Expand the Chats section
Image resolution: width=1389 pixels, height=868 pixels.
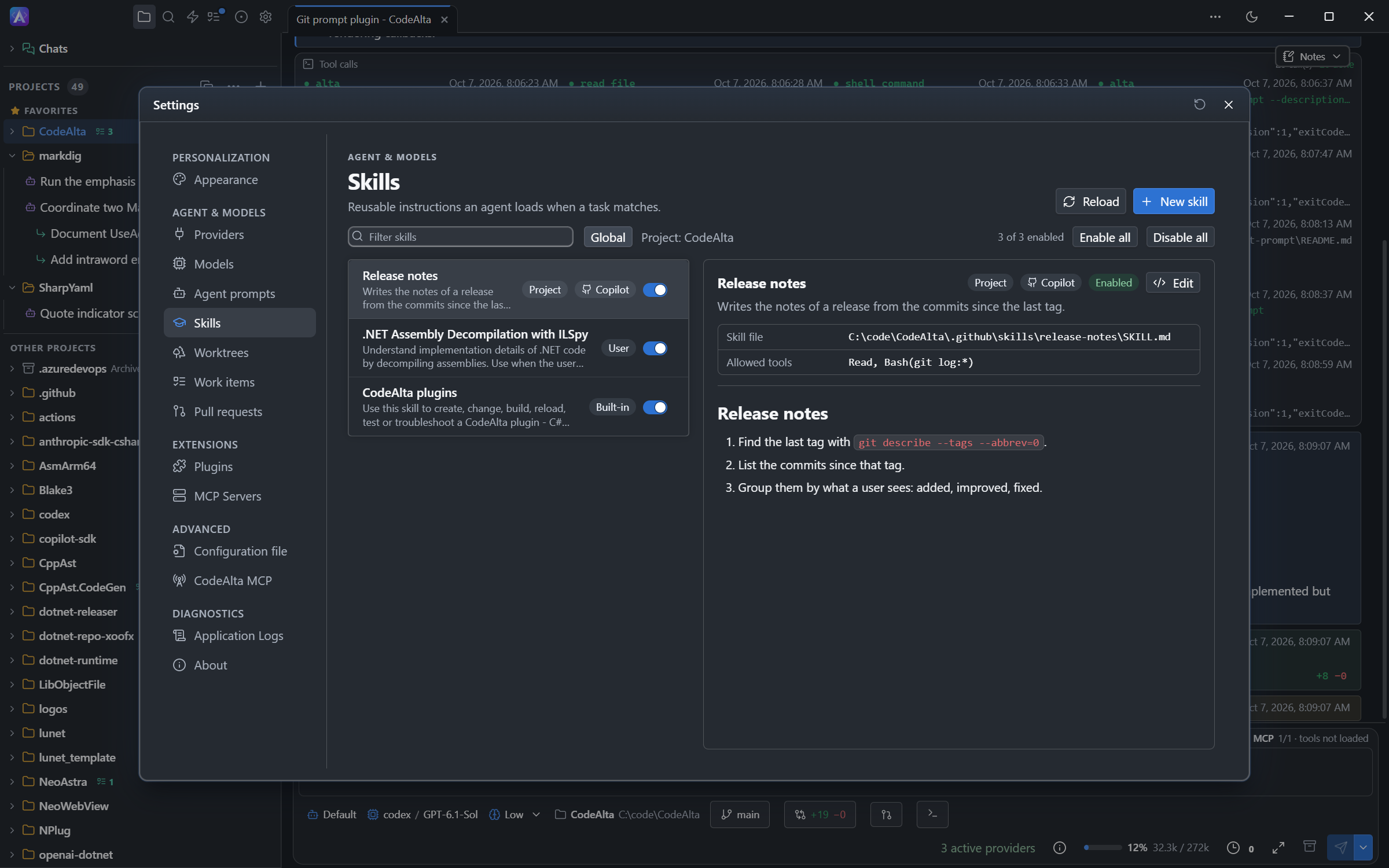pyautogui.click(x=12, y=49)
